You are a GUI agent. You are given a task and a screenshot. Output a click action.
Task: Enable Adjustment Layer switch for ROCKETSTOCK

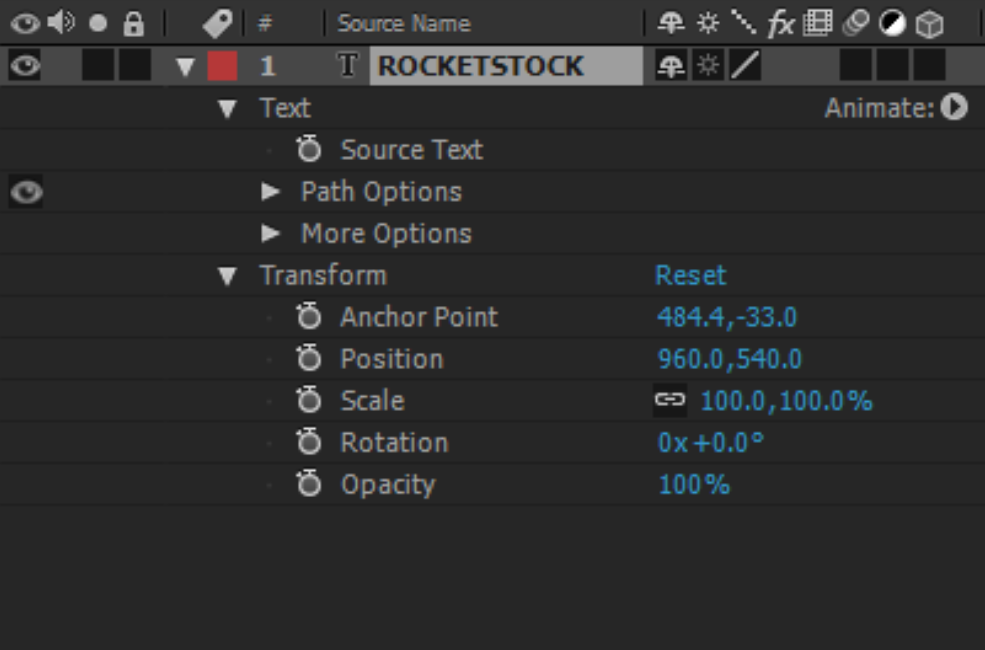893,66
